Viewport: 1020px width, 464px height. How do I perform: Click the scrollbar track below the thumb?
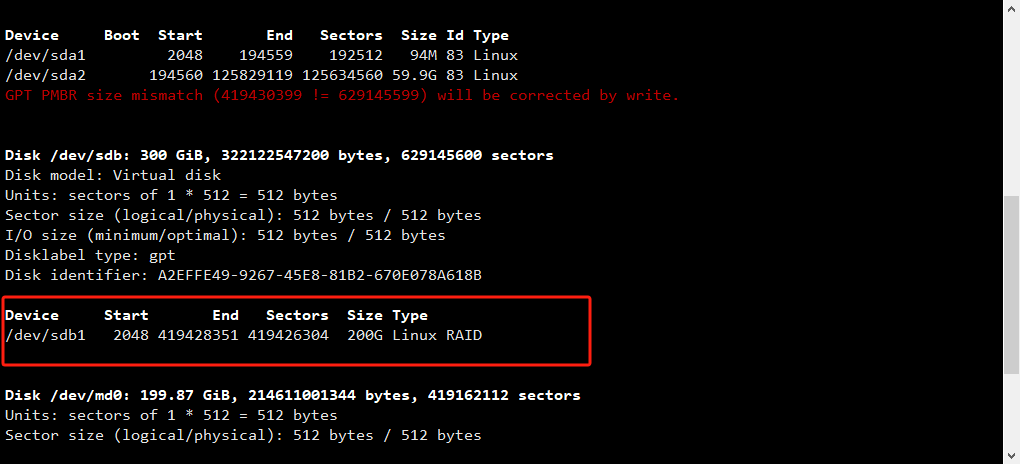click(1011, 411)
